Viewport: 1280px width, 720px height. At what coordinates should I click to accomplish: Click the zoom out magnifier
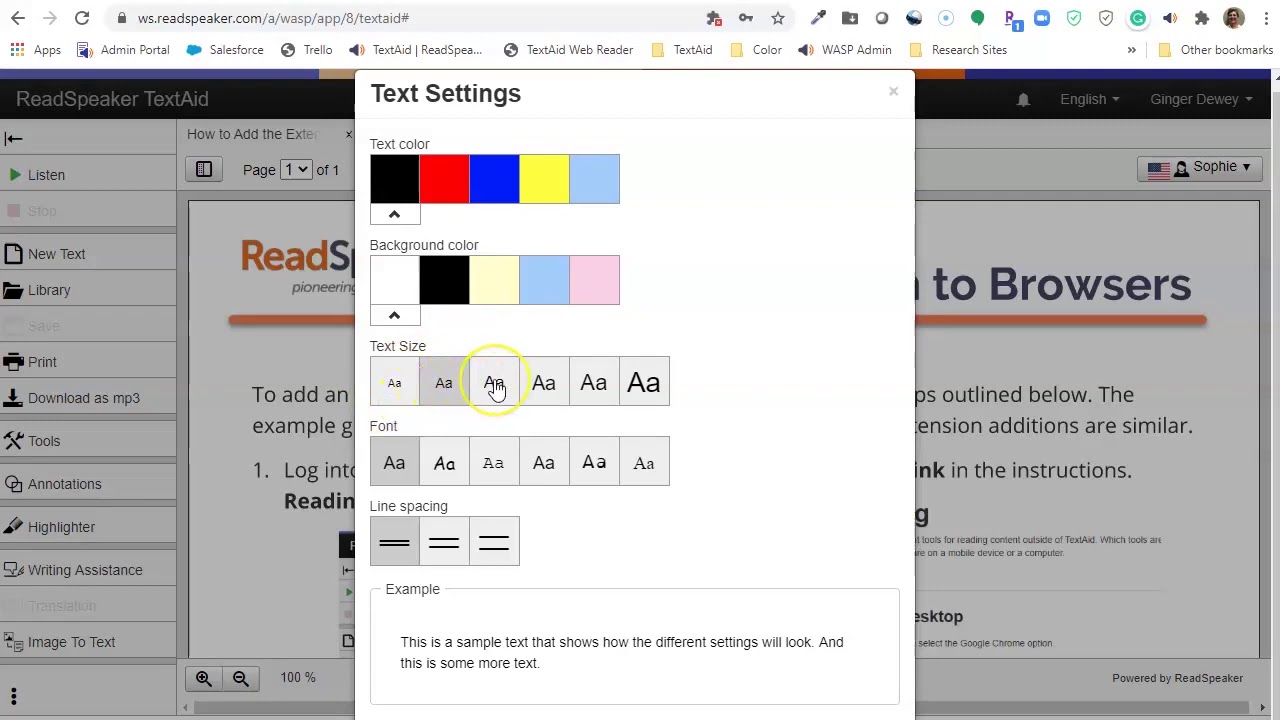click(x=241, y=678)
